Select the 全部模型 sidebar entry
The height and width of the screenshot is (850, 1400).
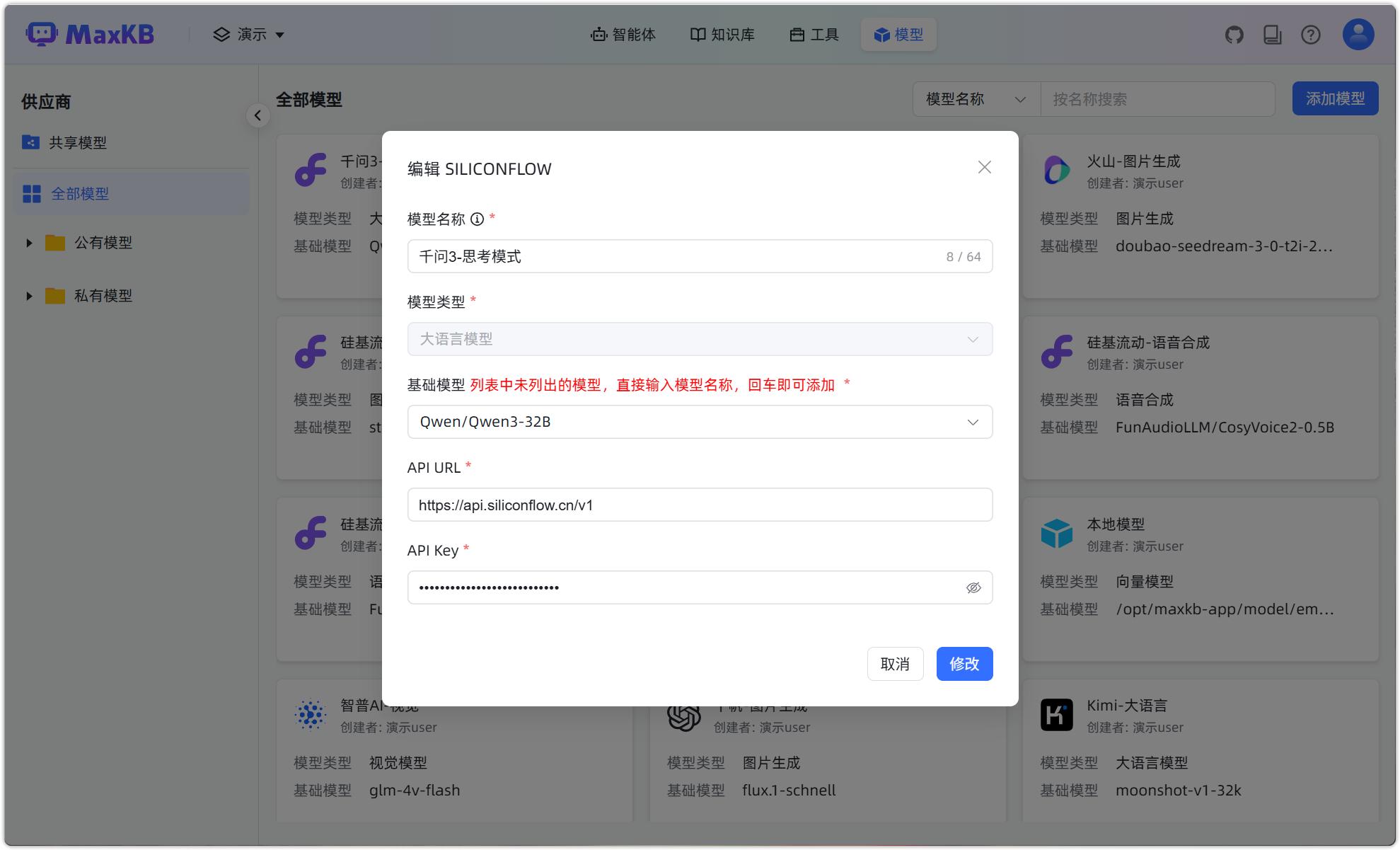coord(81,193)
